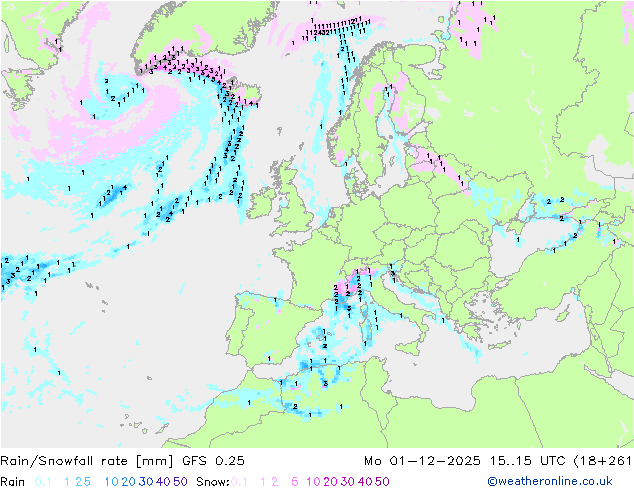Select the Rain 30 legend value
This screenshot has width=634, height=490.
(146, 482)
